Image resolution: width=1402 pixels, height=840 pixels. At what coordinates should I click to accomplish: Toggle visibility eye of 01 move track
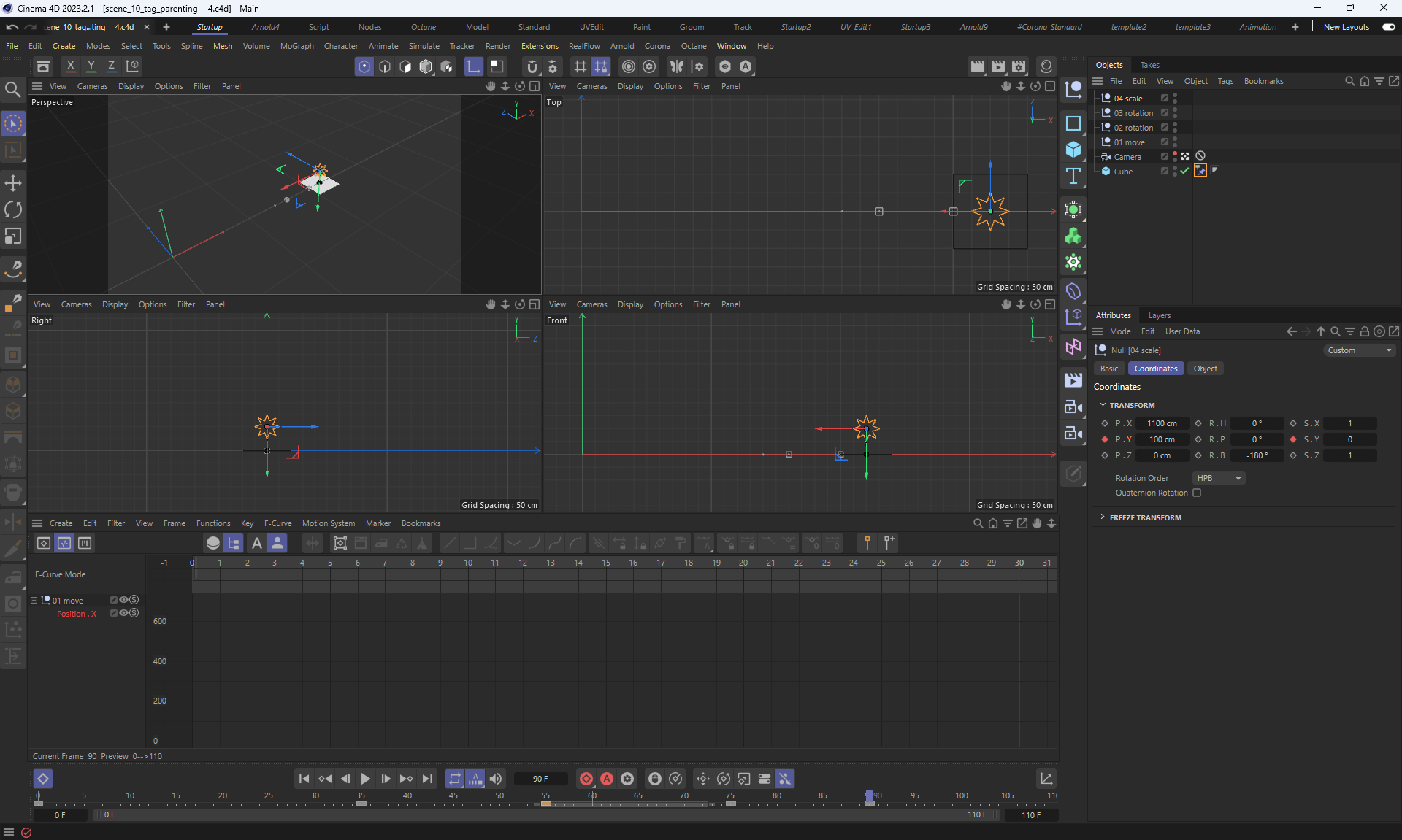coord(123,600)
